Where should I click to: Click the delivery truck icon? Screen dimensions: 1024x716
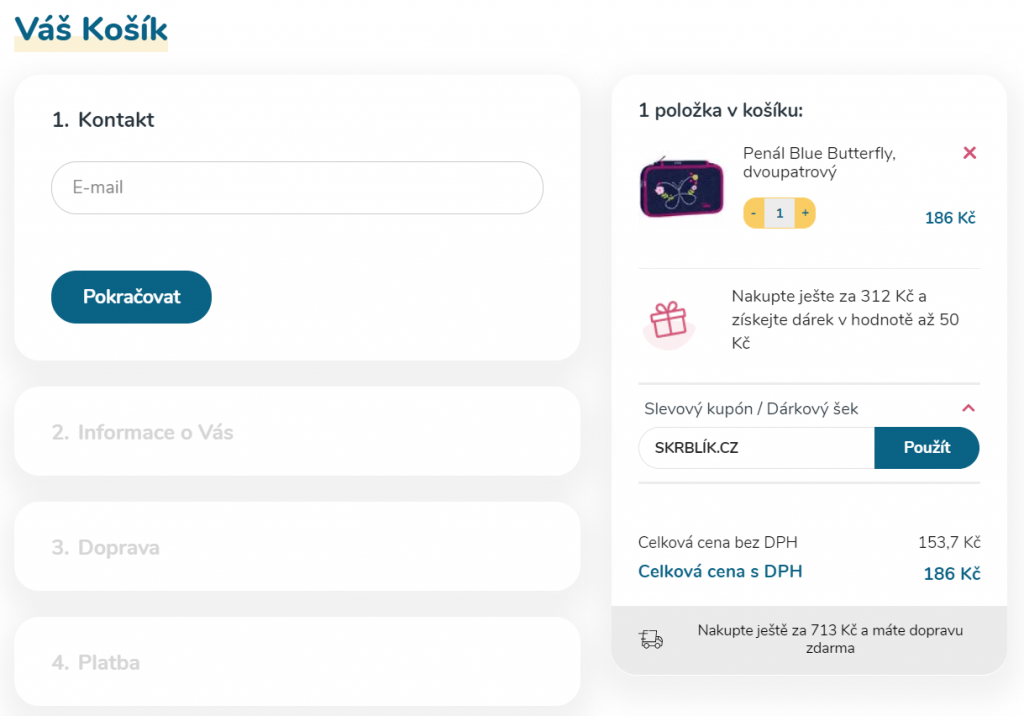(x=651, y=638)
